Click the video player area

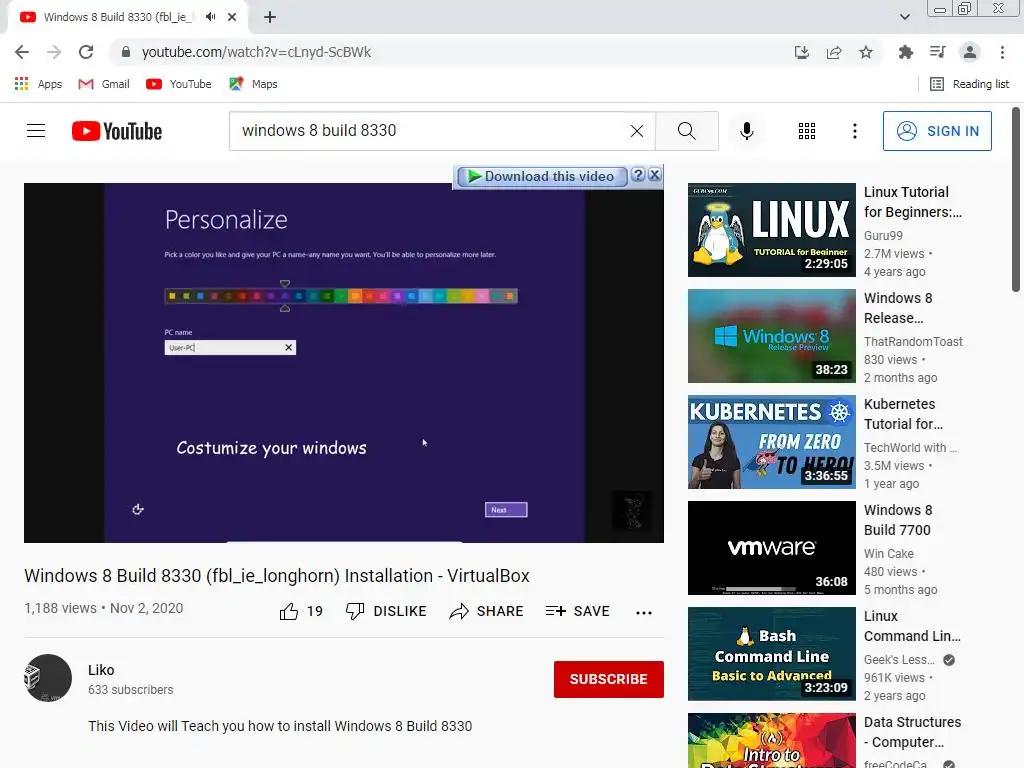point(344,362)
